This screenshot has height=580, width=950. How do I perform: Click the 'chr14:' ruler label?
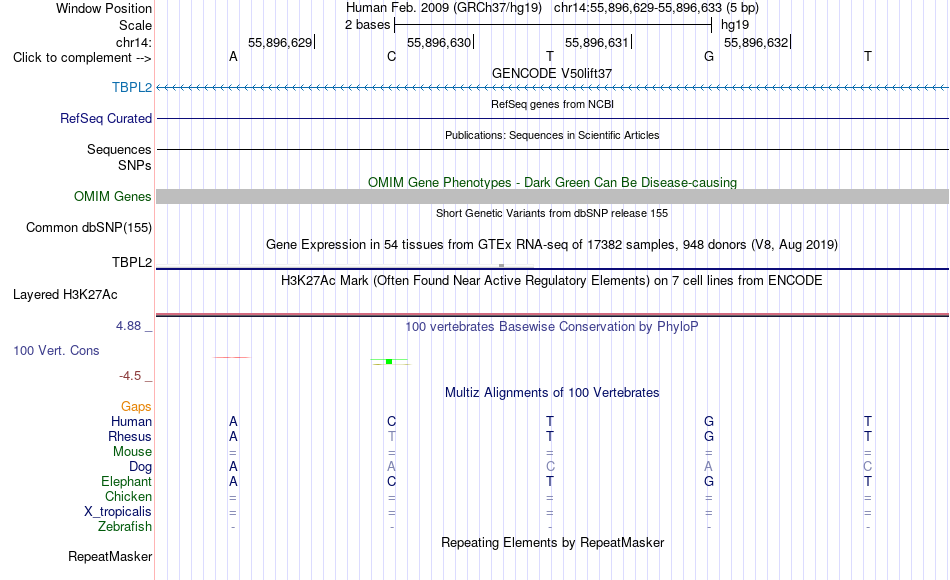point(133,42)
